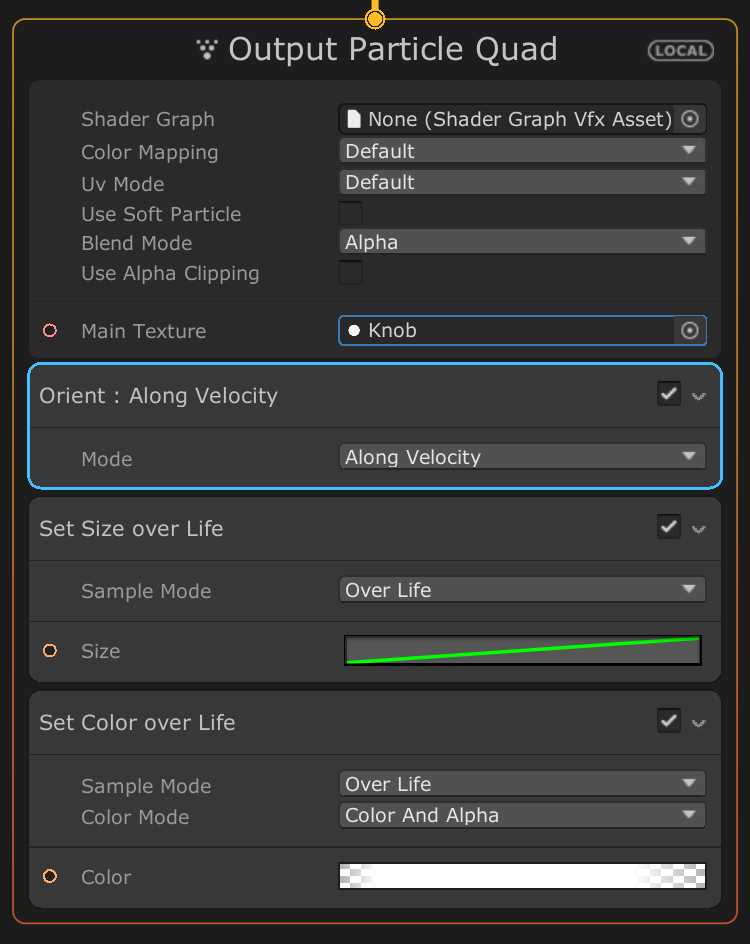Image resolution: width=750 pixels, height=944 pixels.
Task: Open the Orient Mode Along Velocity dropdown
Action: click(522, 457)
